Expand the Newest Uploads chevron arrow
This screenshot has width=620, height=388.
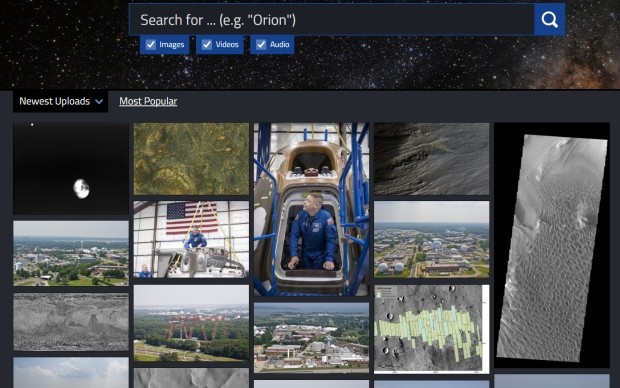[99, 102]
